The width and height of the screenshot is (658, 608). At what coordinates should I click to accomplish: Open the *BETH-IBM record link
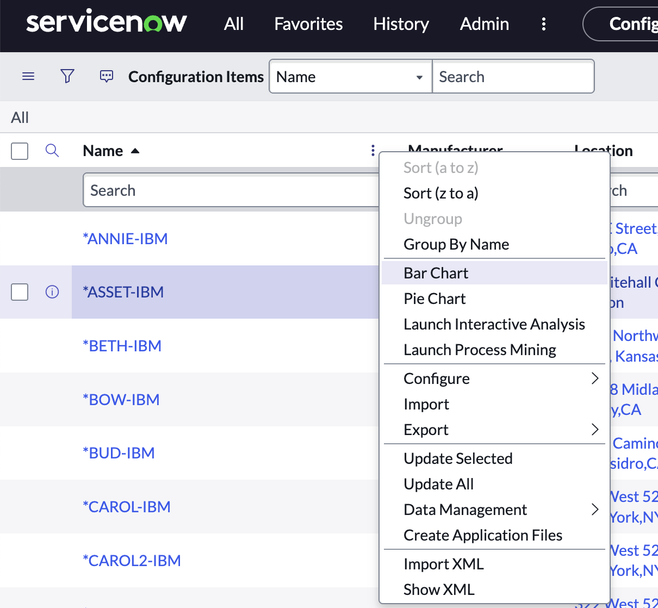click(x=122, y=345)
